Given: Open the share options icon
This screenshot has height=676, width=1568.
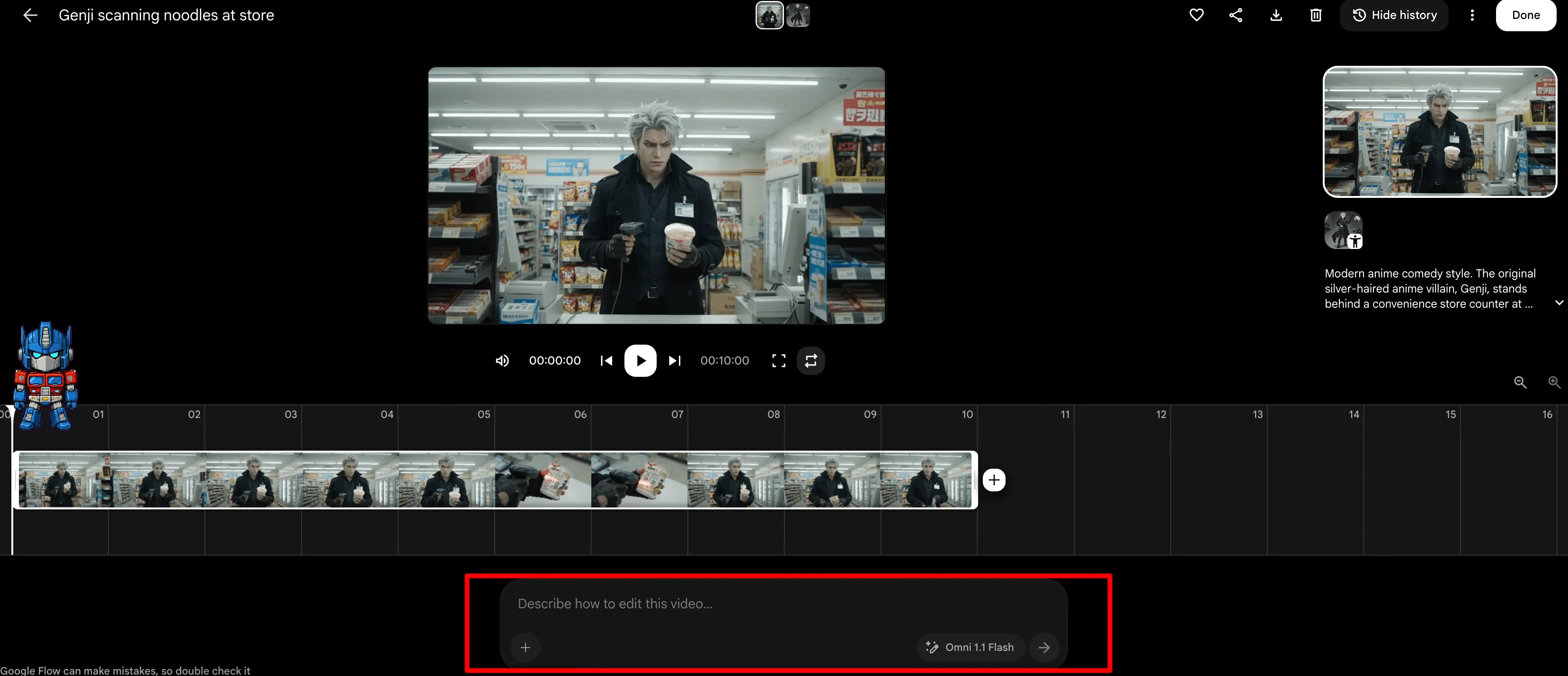Looking at the screenshot, I should click(1236, 15).
